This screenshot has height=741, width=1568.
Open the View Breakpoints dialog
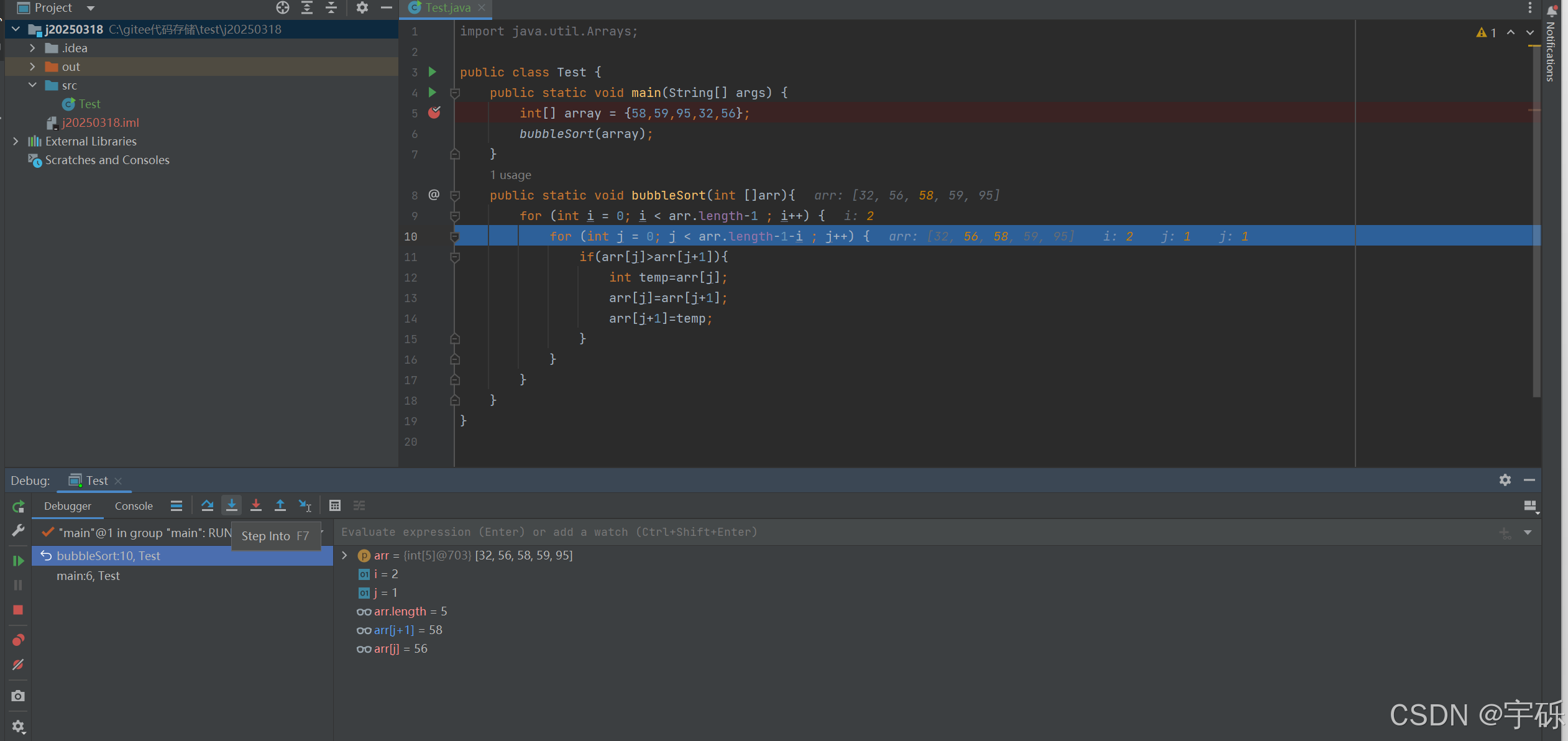tap(18, 640)
